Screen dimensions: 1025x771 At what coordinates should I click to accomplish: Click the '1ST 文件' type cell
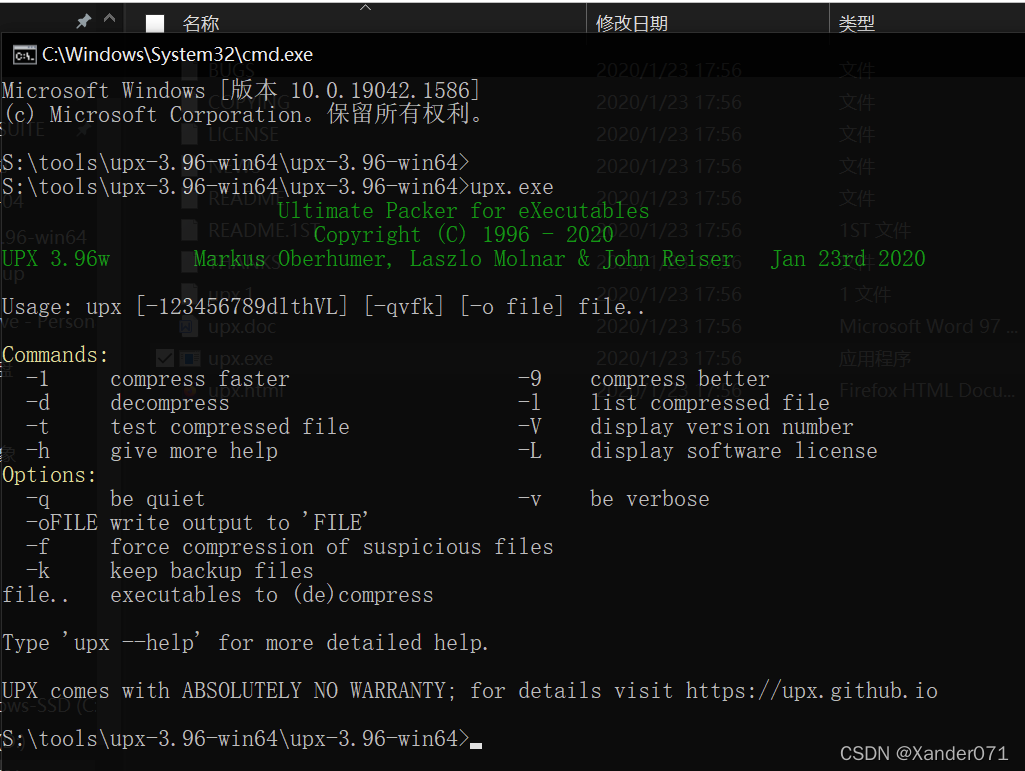click(x=875, y=230)
